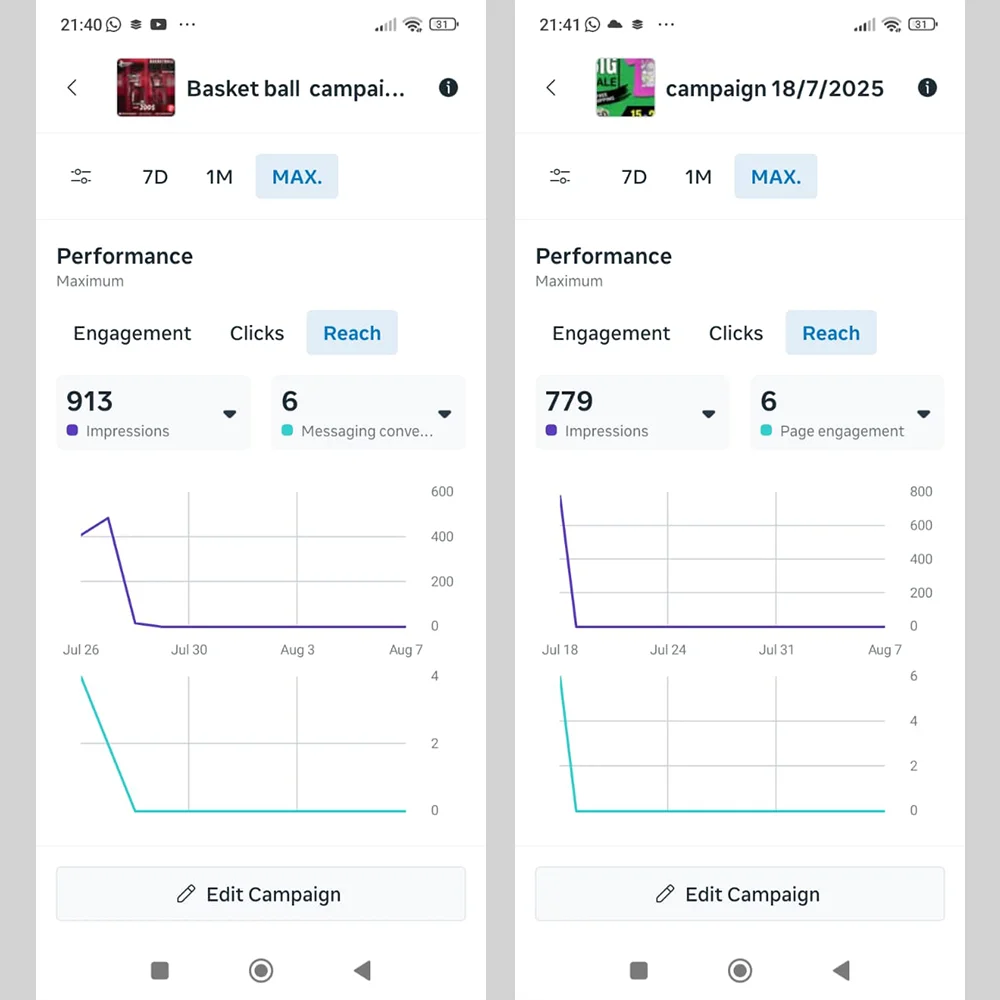
Task: Open filter settings icon in campaign 18/7/2025
Action: click(x=560, y=177)
